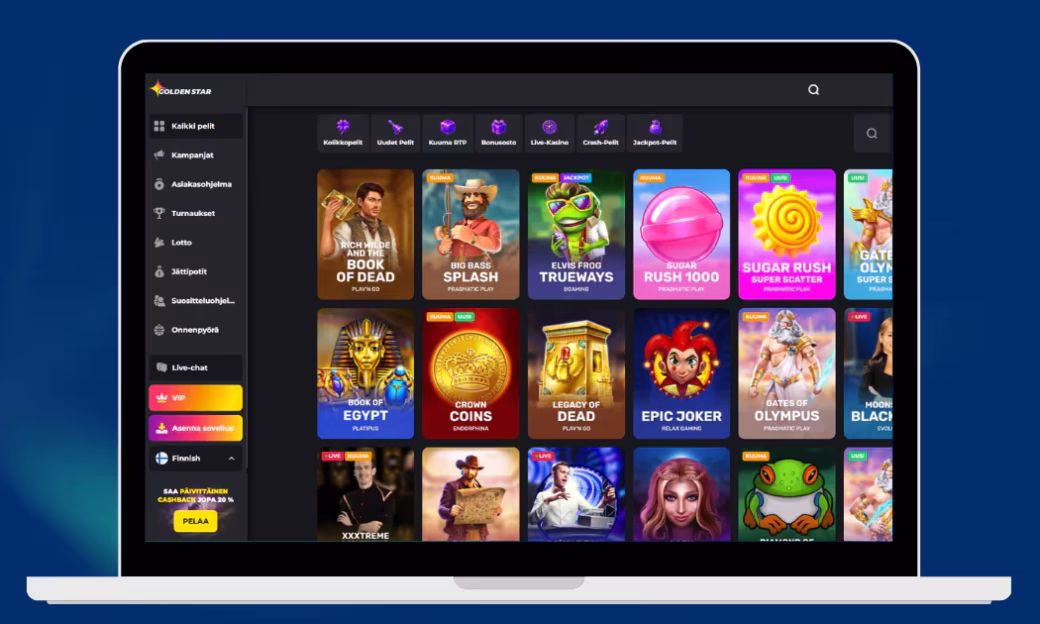Click the grid icon beside Kaikki pelit
Image resolution: width=1040 pixels, height=624 pixels.
(x=159, y=126)
